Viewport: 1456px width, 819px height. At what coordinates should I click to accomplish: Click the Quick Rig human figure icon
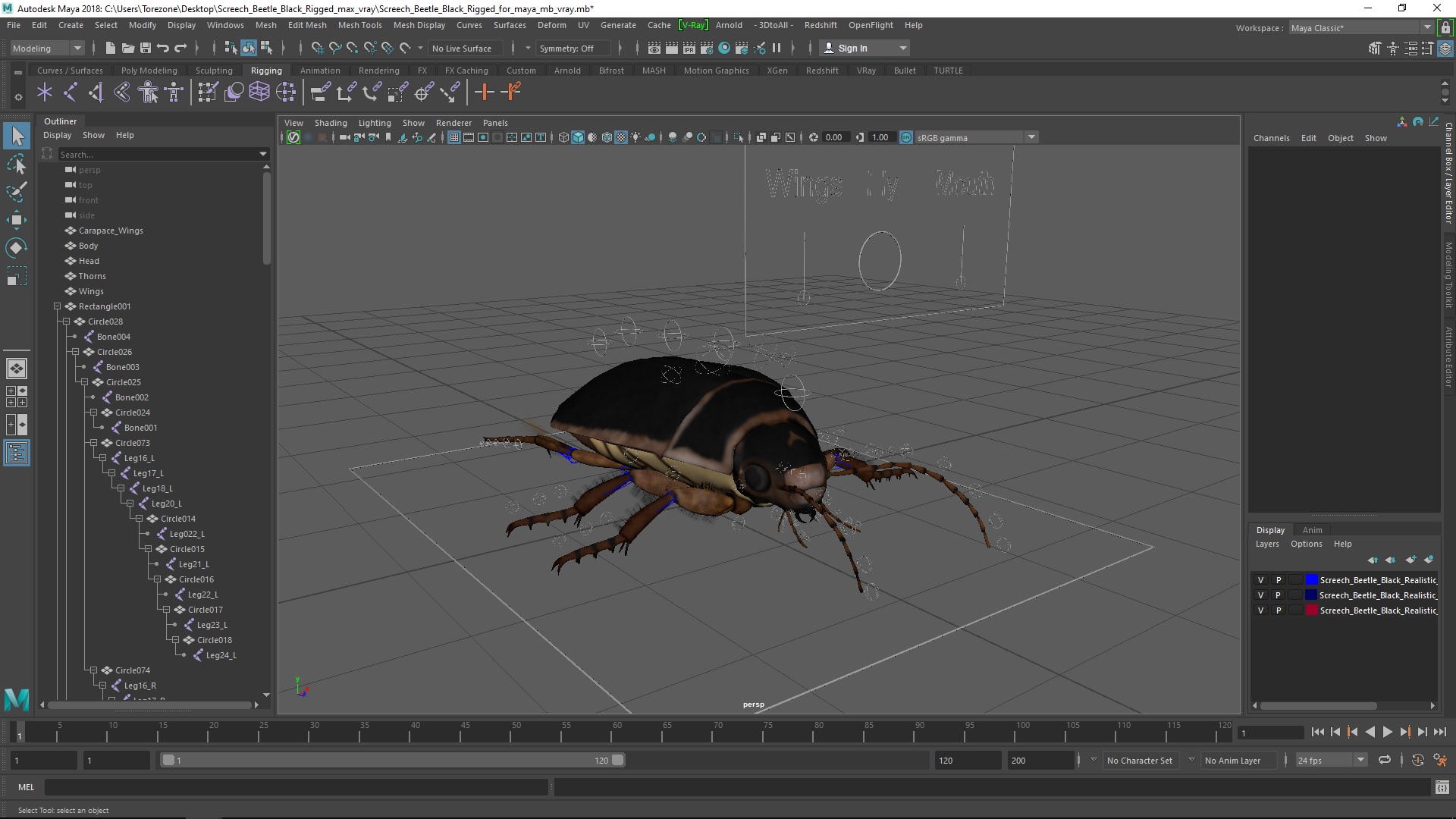coord(149,93)
